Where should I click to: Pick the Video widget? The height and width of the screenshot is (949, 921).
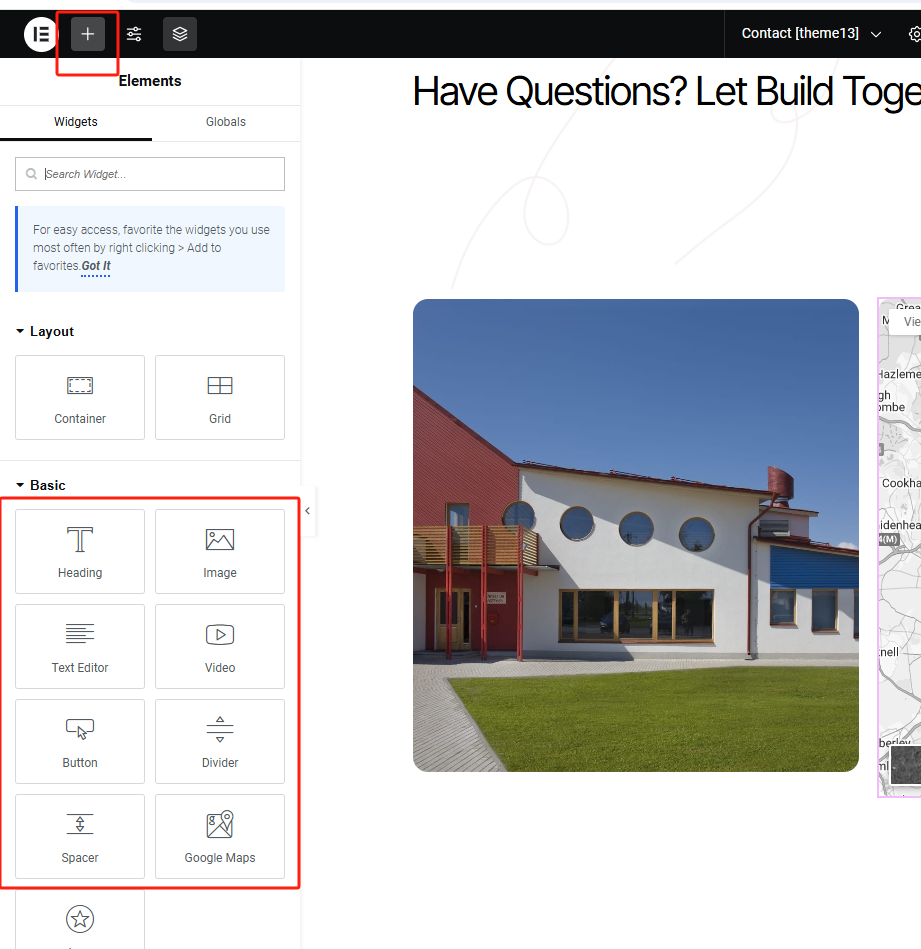(x=220, y=646)
